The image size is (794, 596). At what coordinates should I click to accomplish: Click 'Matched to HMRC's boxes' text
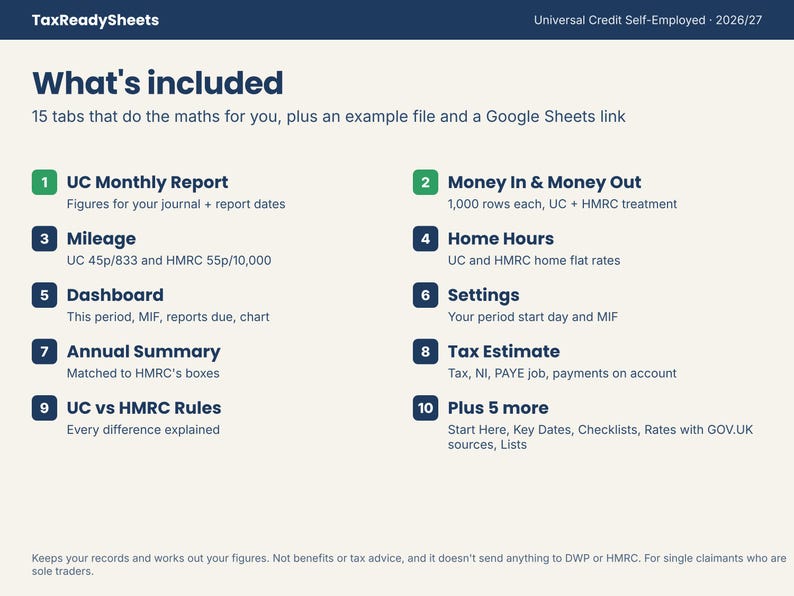coord(143,373)
